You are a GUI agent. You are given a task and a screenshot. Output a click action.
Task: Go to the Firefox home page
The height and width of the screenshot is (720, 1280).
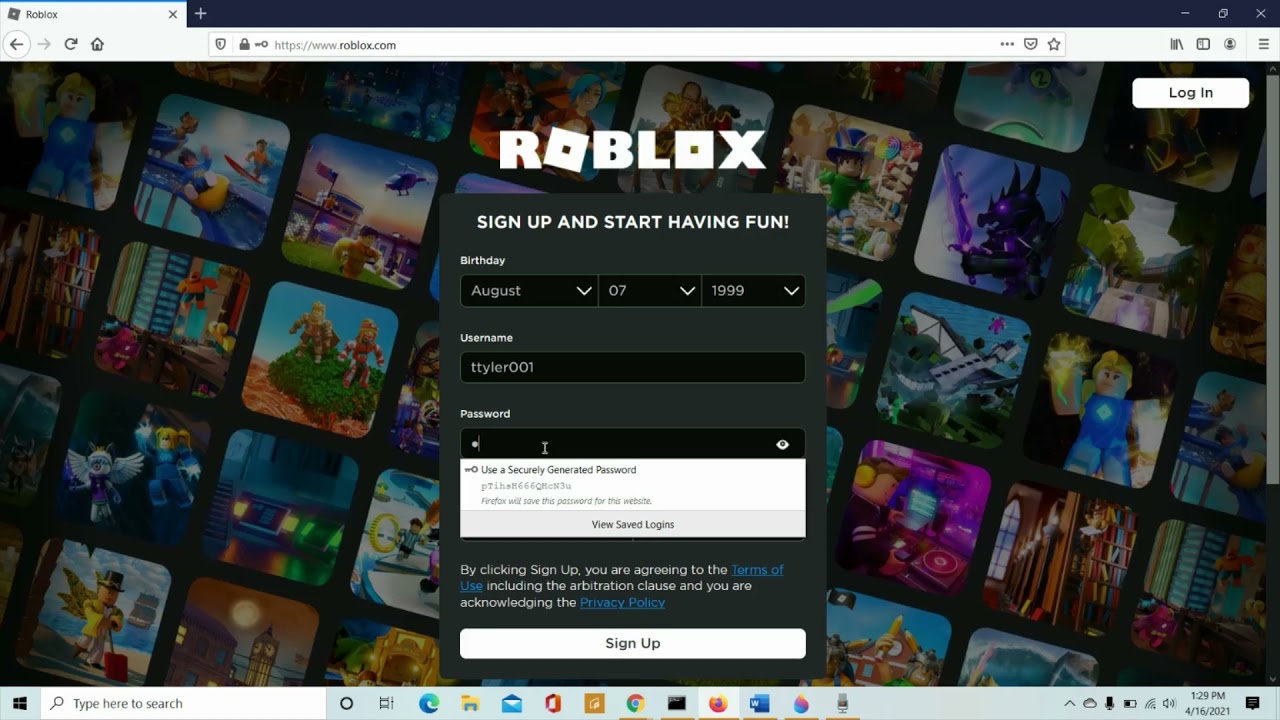click(97, 44)
